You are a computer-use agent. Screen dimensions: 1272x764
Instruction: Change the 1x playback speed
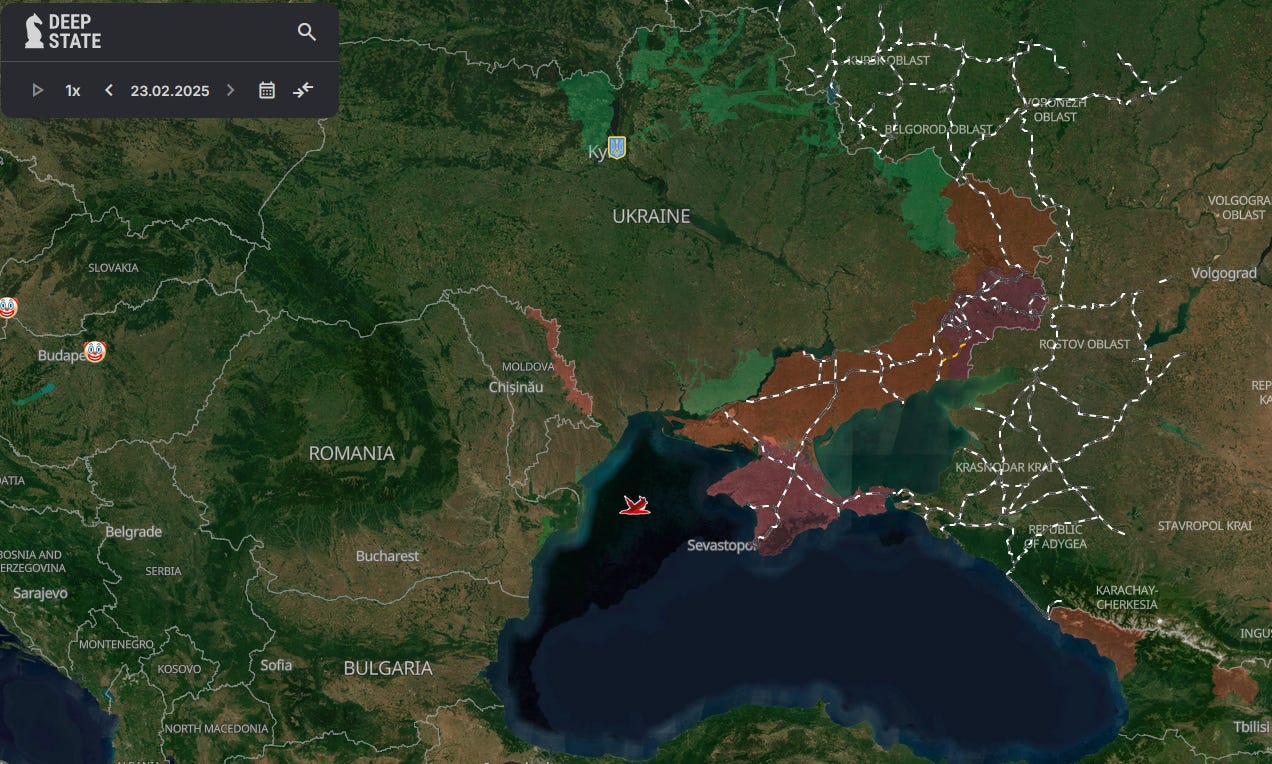tap(73, 90)
